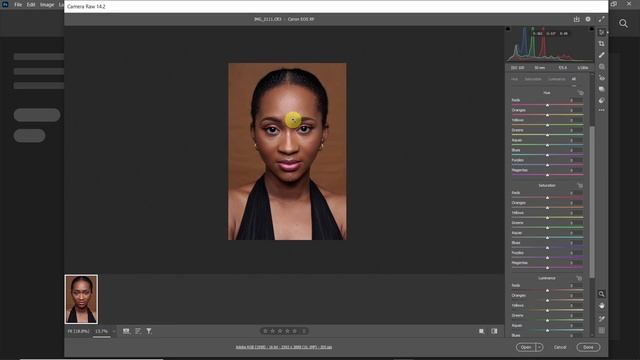This screenshot has height=360, width=640.
Task: Click the color mixer panel scrollbar
Action: 592,202
